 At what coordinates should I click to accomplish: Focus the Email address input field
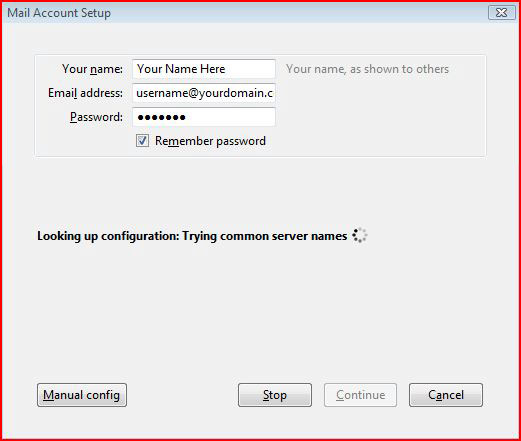204,93
